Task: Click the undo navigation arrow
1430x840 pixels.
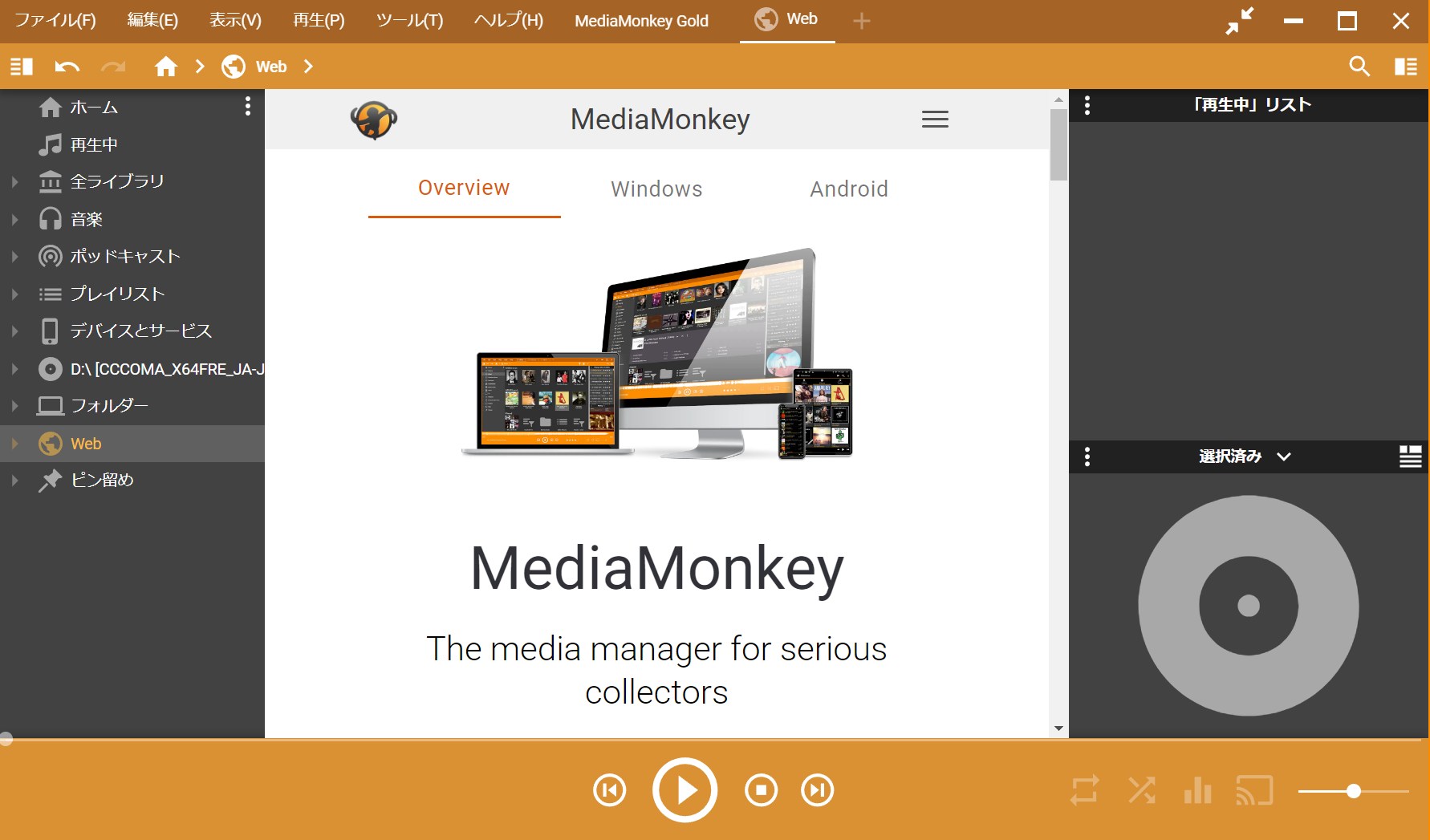Action: click(67, 67)
